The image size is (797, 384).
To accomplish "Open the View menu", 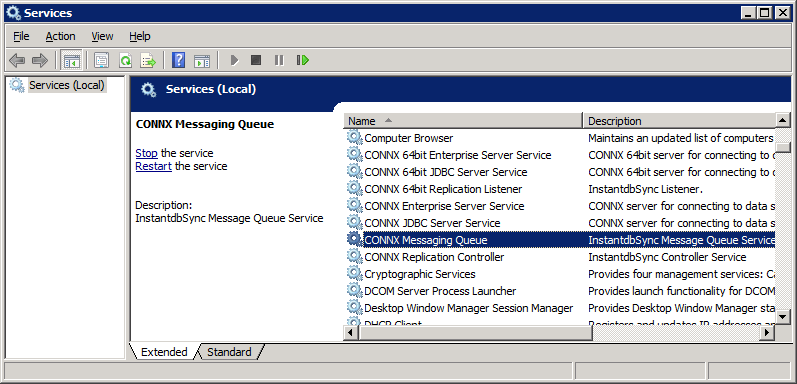I will tap(102, 36).
